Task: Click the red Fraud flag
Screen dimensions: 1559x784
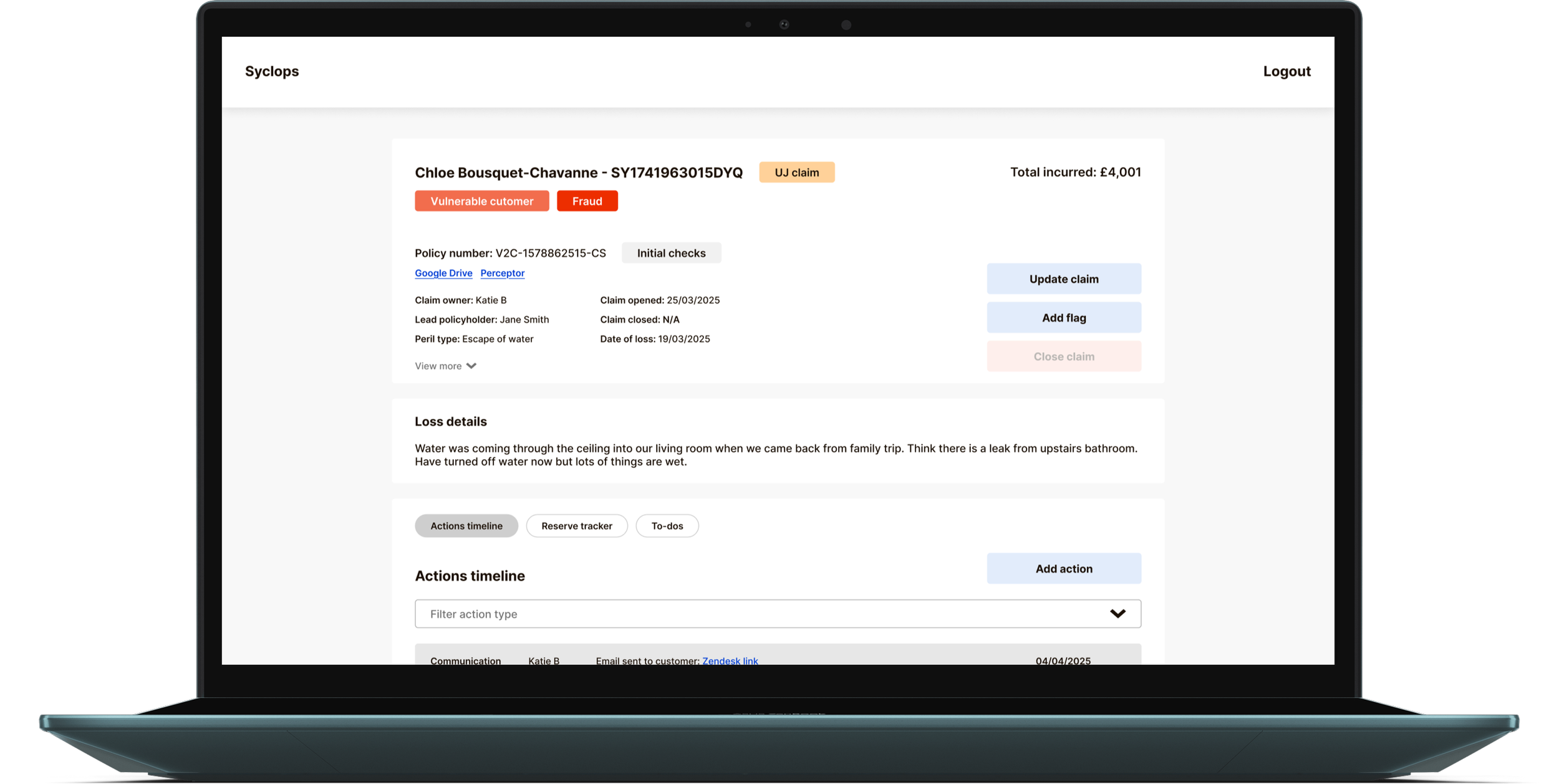Action: (x=587, y=201)
